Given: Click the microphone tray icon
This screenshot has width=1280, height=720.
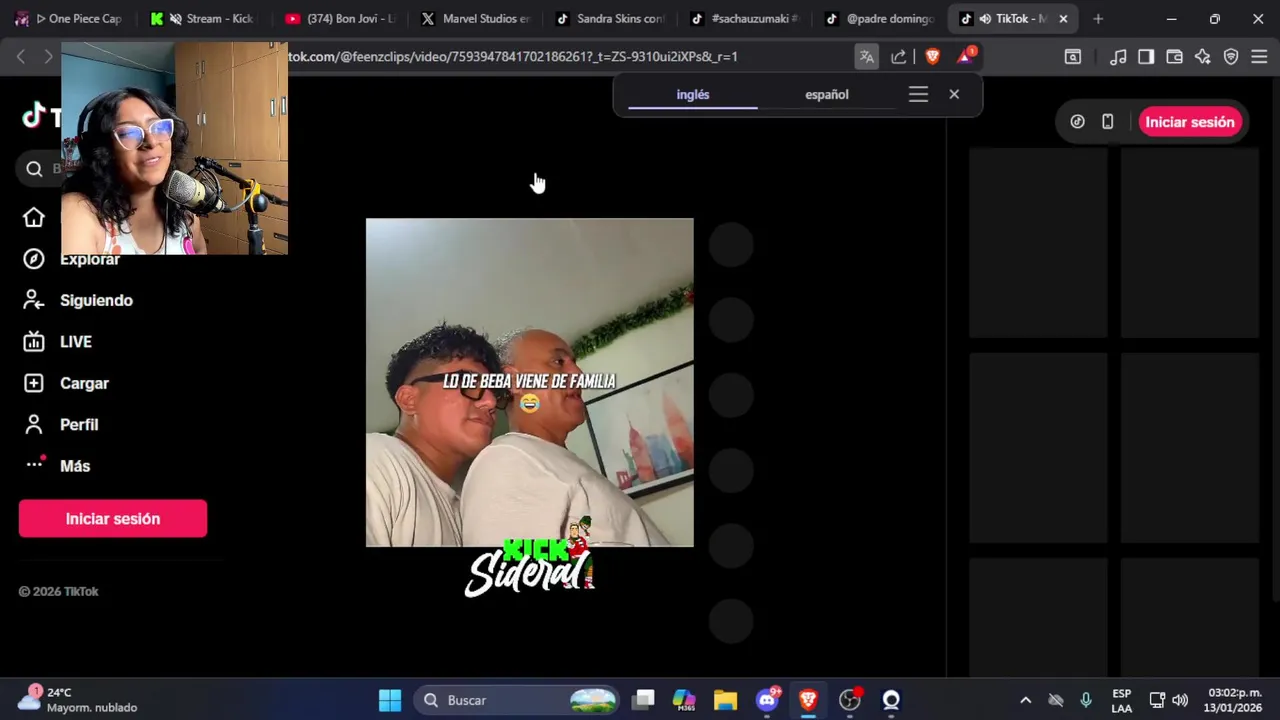Looking at the screenshot, I should point(1086,700).
